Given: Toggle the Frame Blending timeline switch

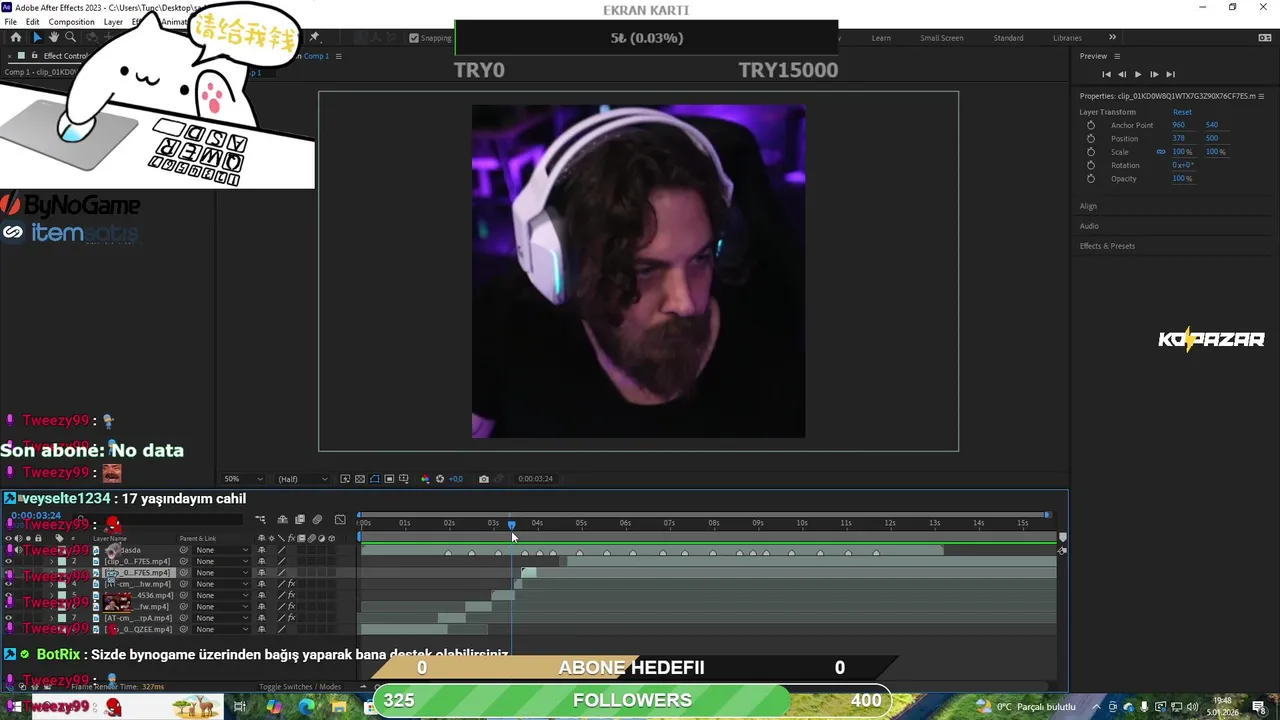Looking at the screenshot, I should [x=300, y=519].
